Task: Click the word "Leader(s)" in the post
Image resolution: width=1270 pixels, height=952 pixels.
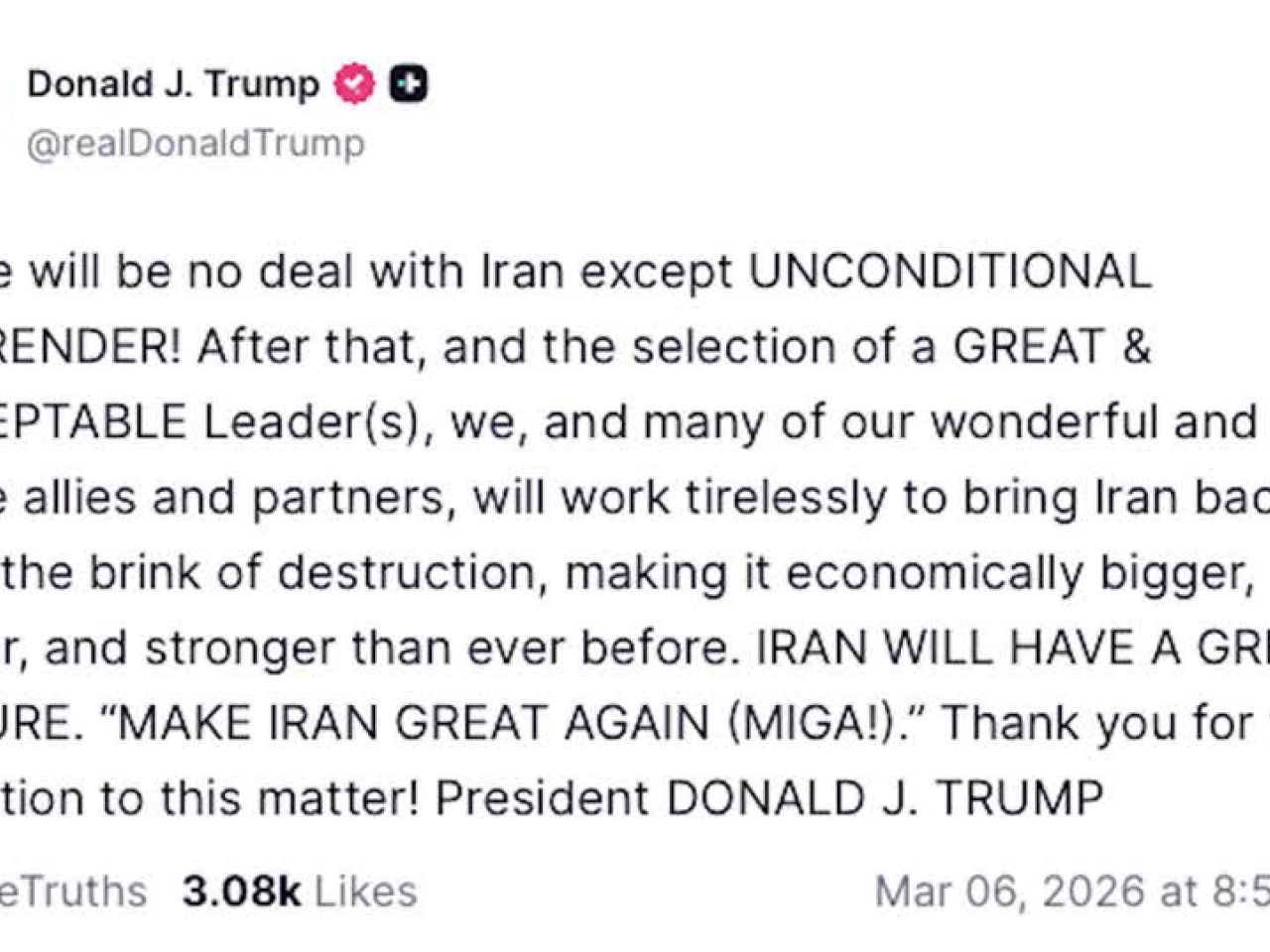Action: 317,422
